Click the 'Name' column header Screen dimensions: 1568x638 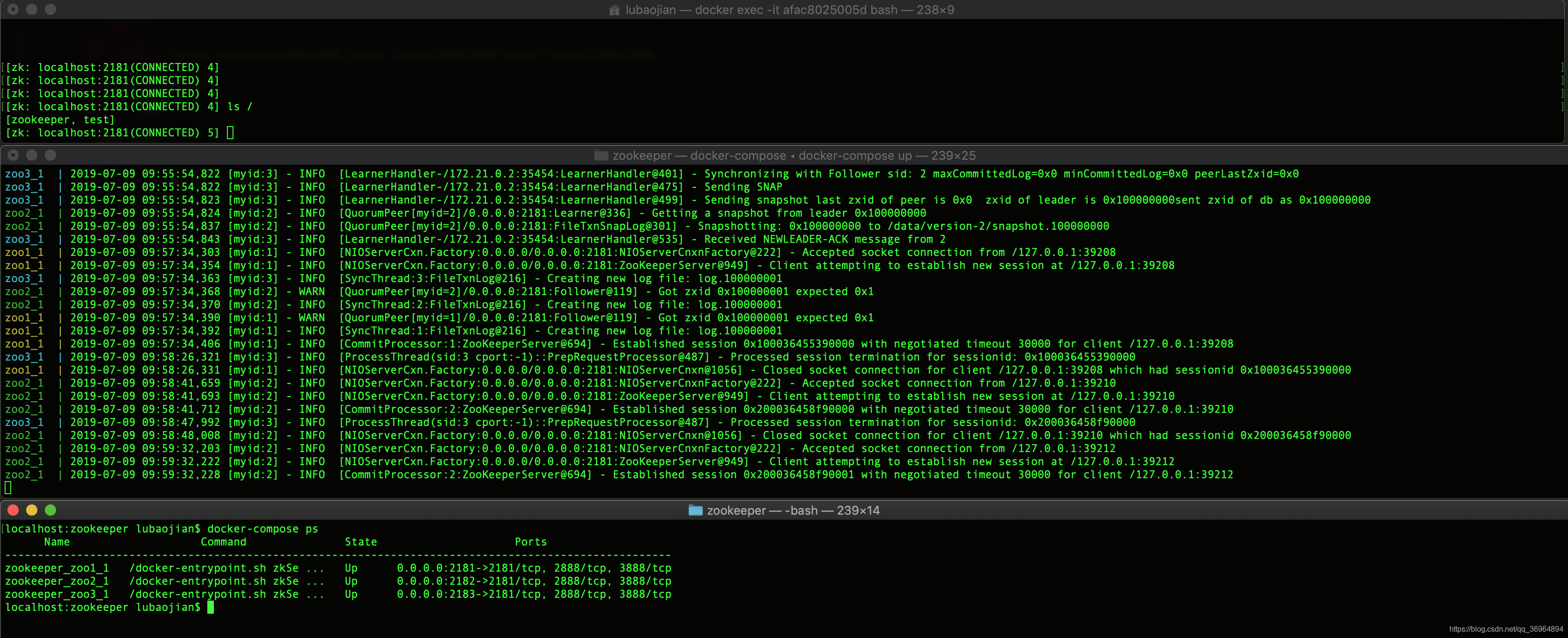[57, 542]
